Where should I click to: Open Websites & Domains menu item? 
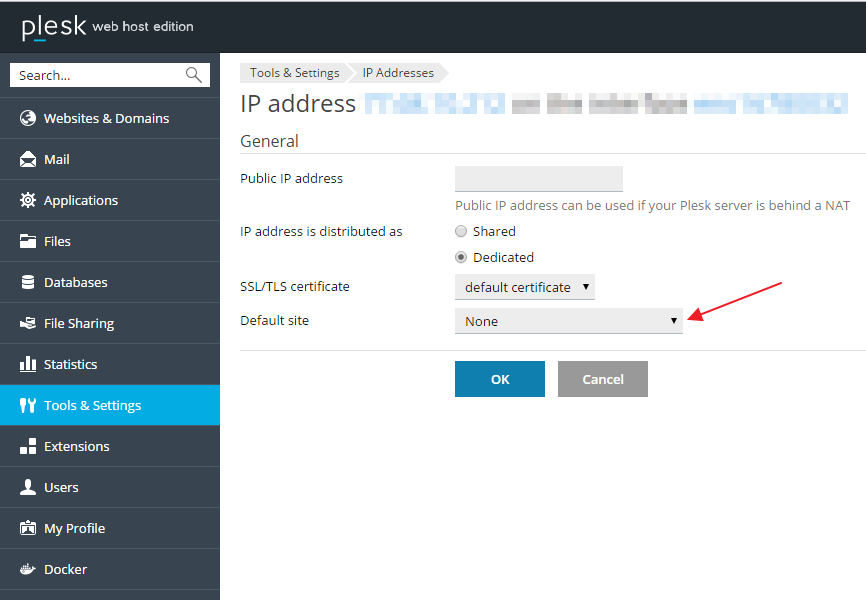pos(110,118)
